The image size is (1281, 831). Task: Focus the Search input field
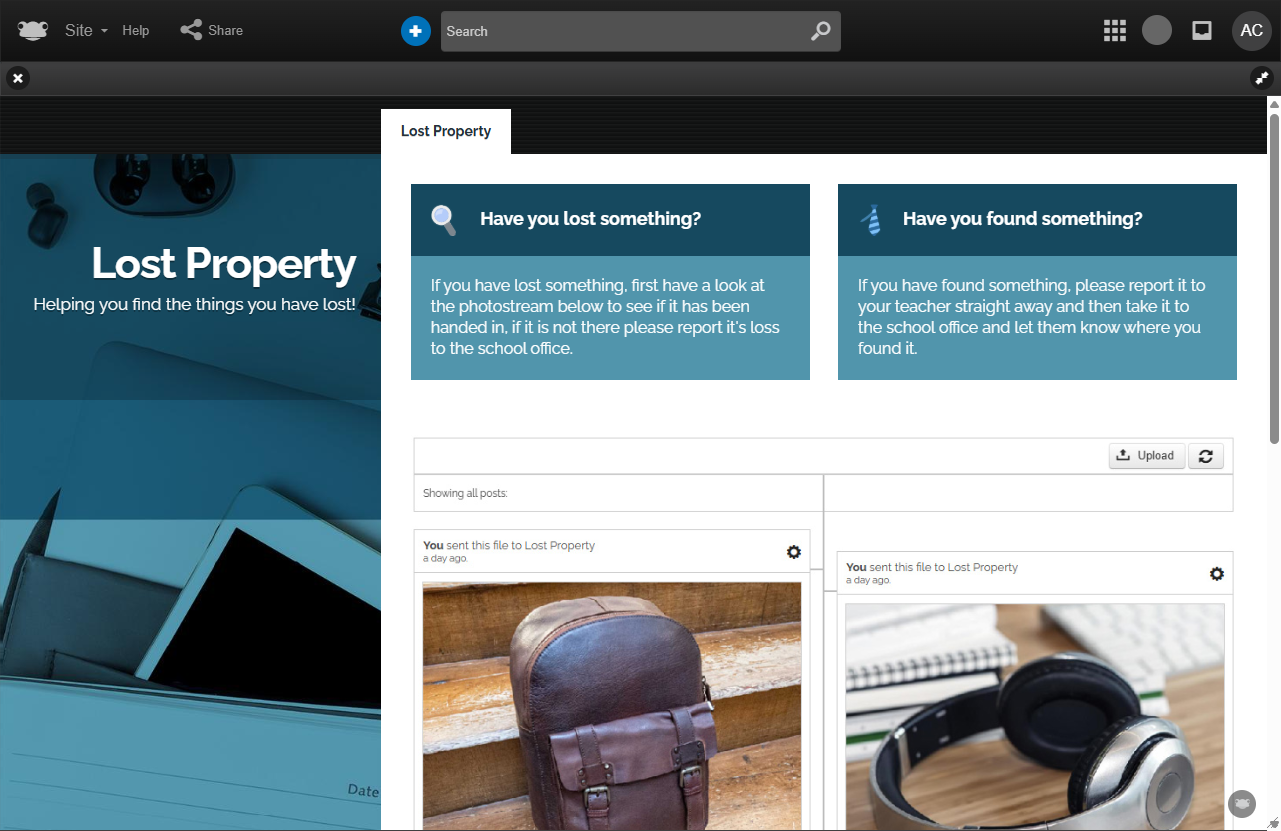[623, 31]
